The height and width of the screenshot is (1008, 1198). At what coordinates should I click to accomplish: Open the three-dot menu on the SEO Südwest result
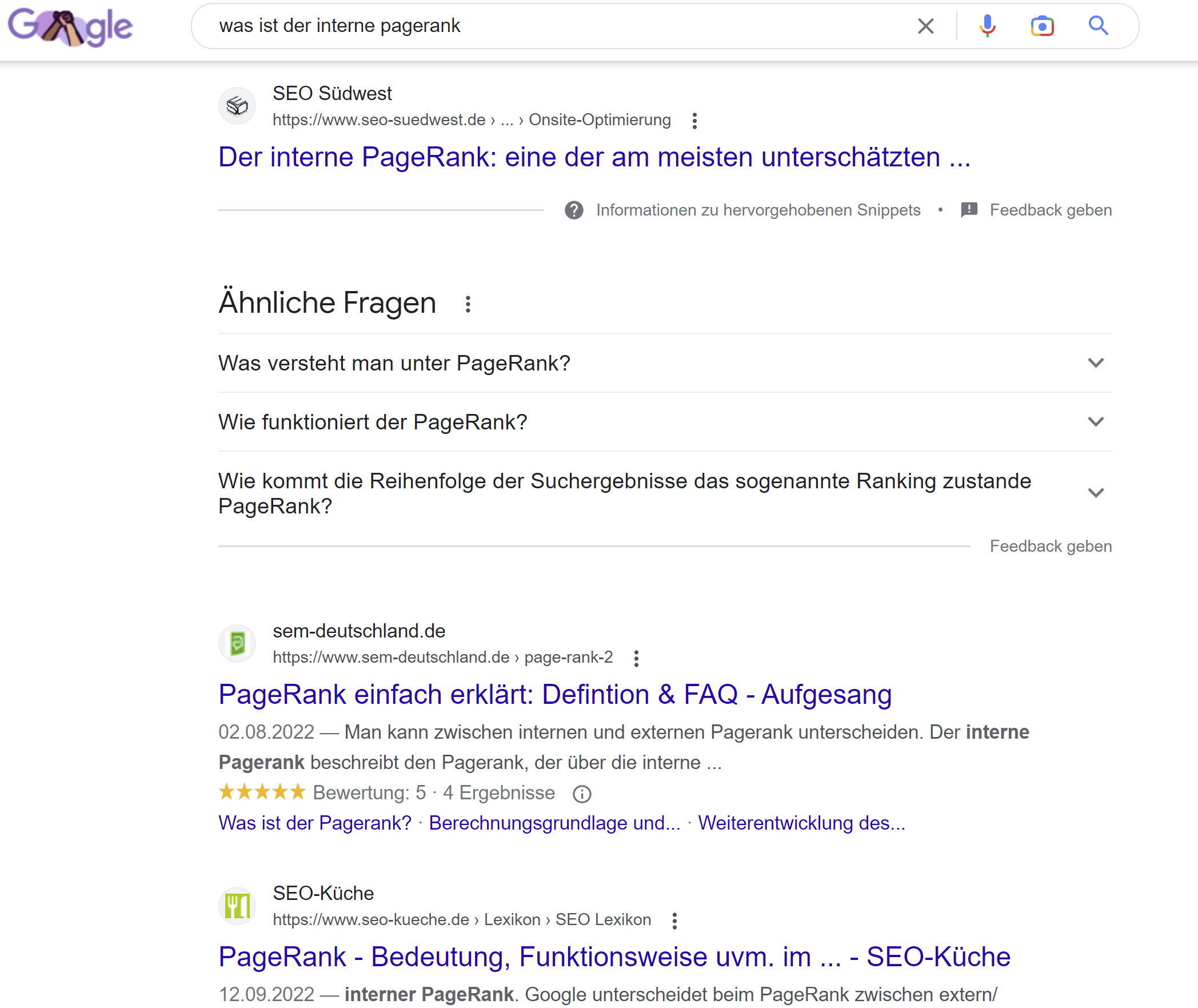(695, 120)
